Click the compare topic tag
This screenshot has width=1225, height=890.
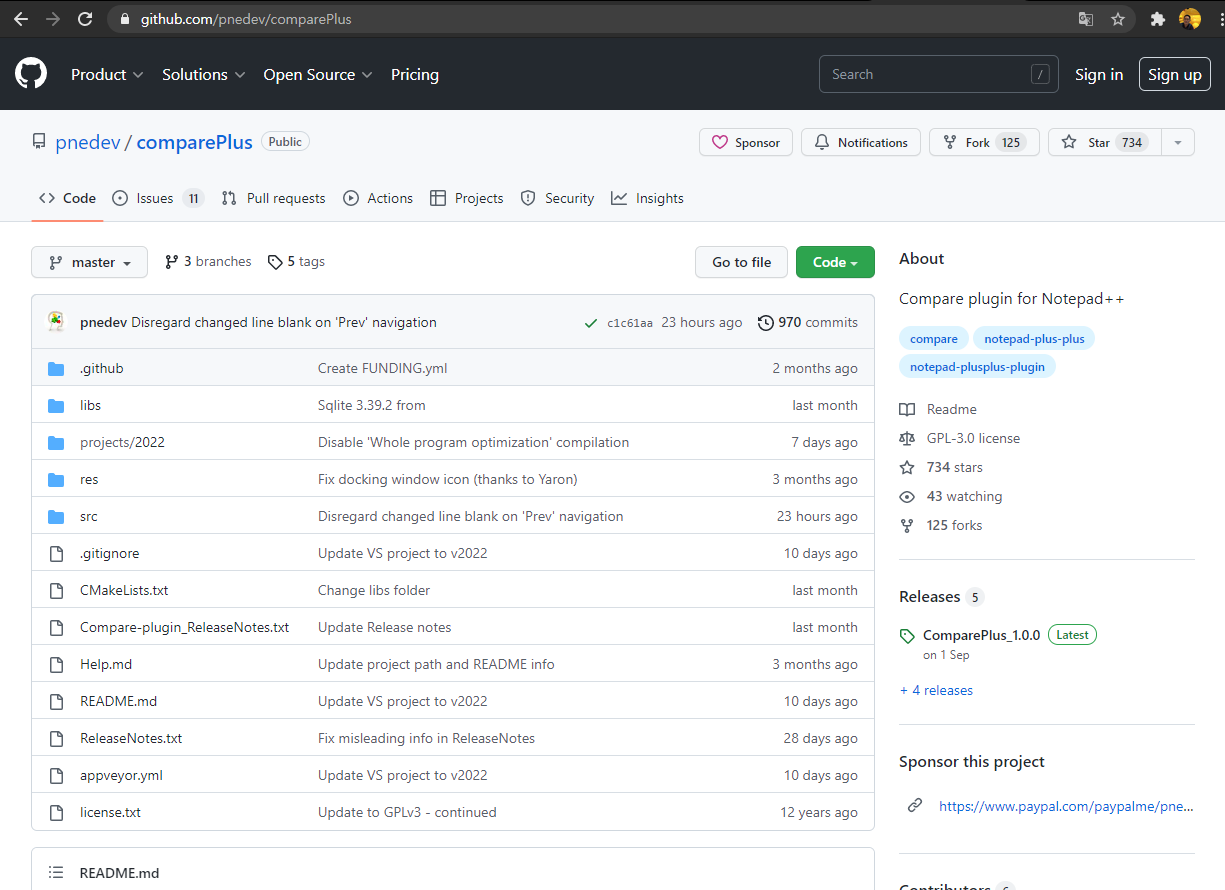[x=934, y=339]
